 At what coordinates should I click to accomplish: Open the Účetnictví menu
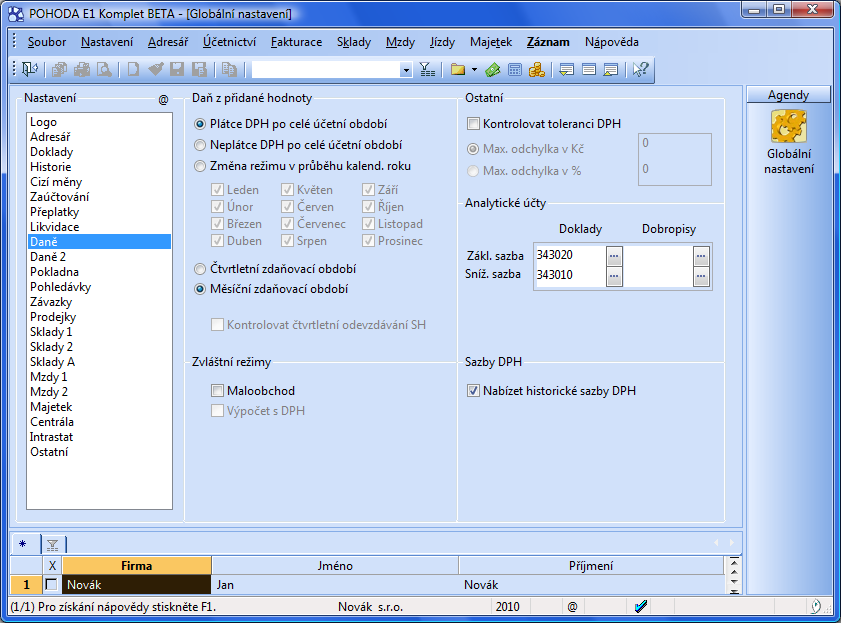(229, 42)
